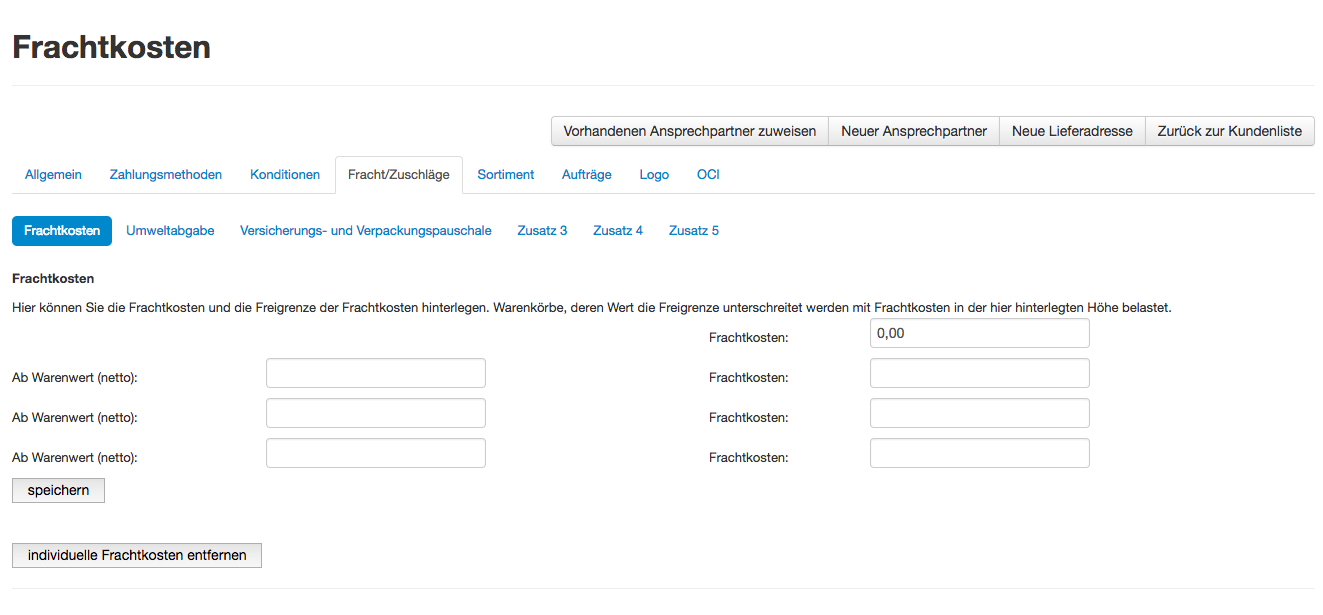Click 'Vorhandenen Ansprechpartner zuweisen' button
Image resolution: width=1323 pixels, height=615 pixels.
[689, 131]
